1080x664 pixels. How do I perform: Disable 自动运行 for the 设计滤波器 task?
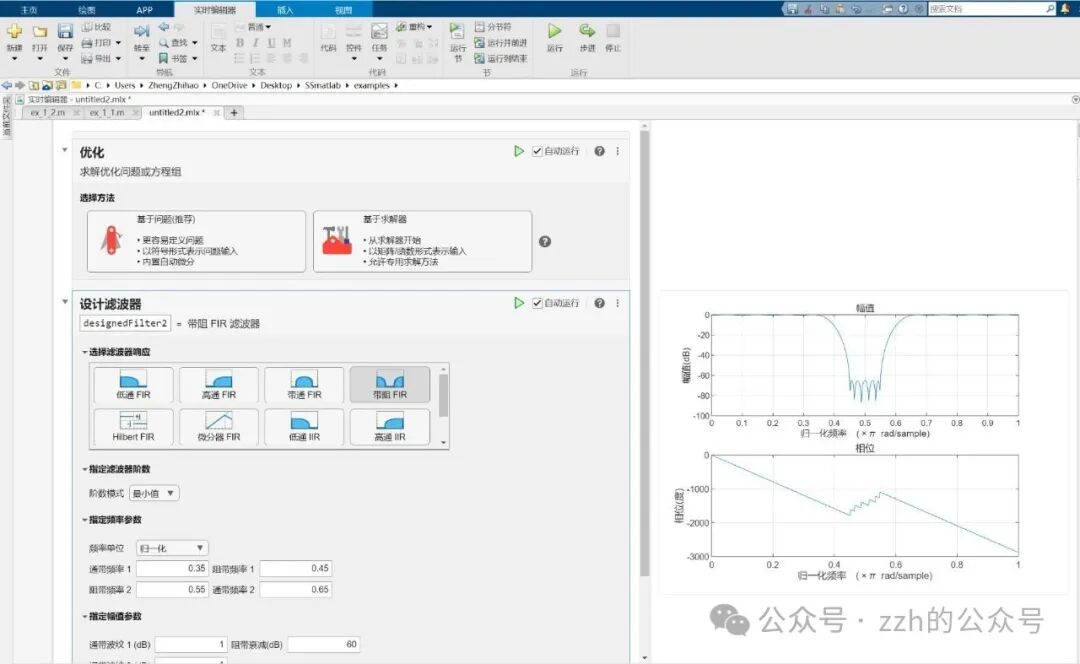click(538, 303)
